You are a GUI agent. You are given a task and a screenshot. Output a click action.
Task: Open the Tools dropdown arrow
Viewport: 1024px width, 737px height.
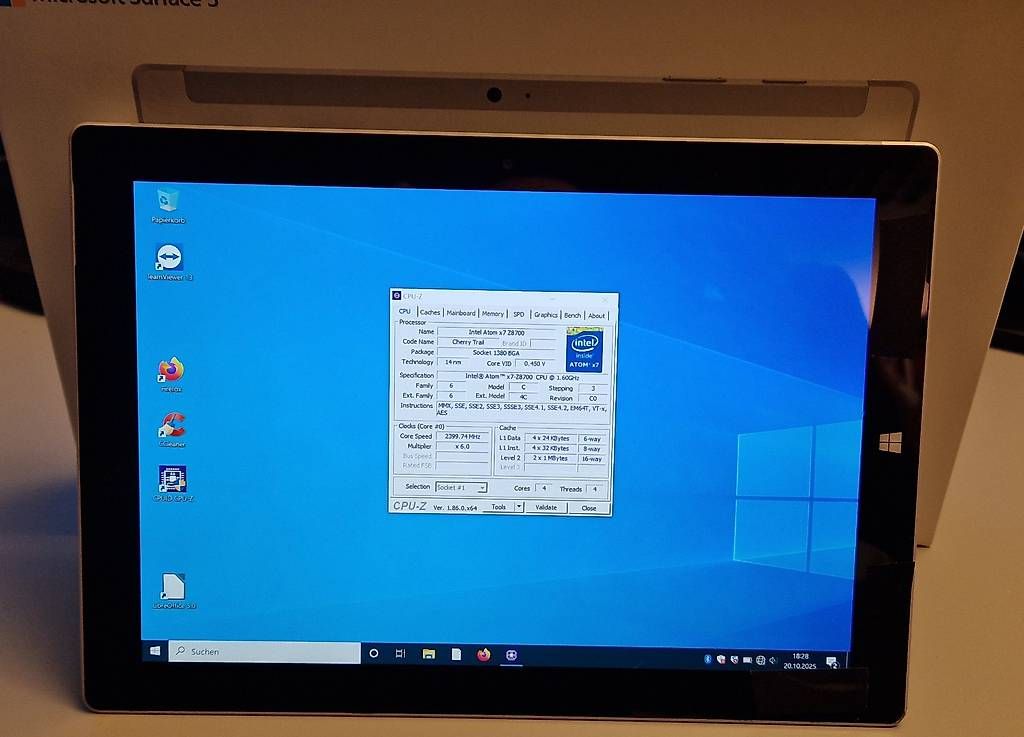tap(519, 507)
